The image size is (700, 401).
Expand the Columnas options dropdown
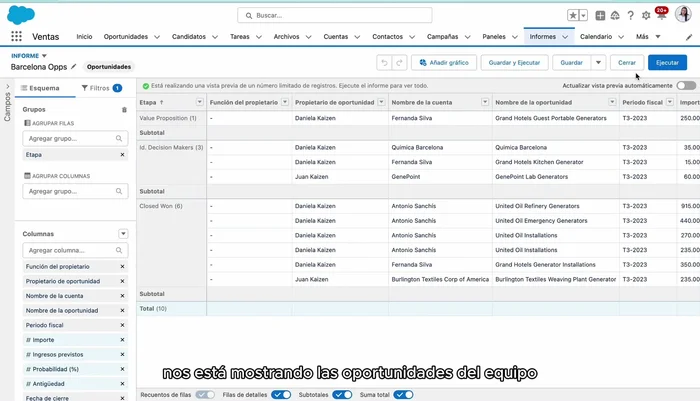pos(123,234)
